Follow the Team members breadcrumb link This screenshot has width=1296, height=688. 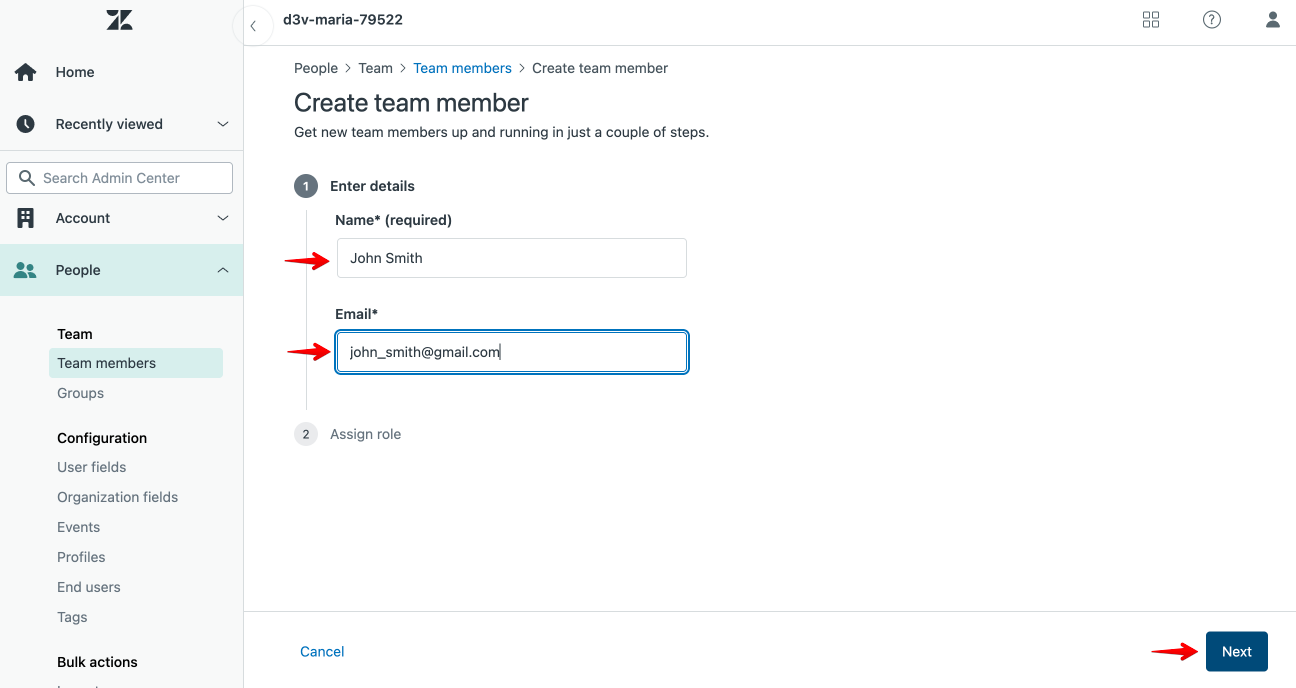tap(462, 68)
